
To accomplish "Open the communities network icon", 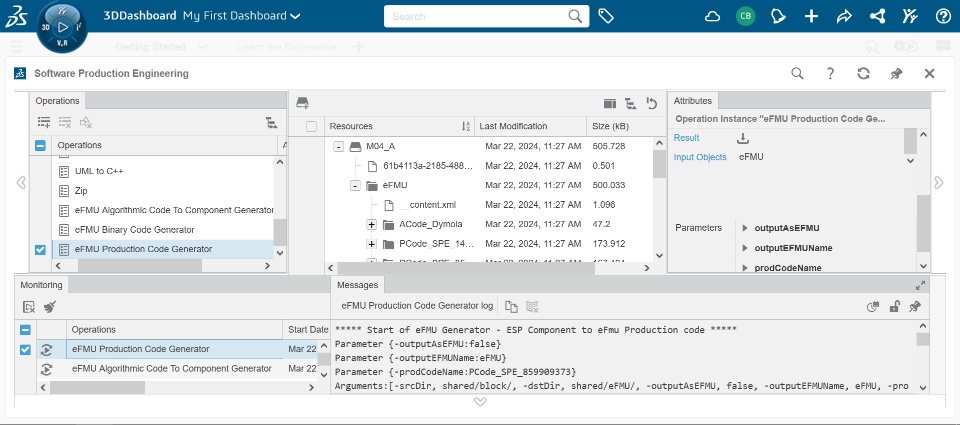I will click(877, 17).
